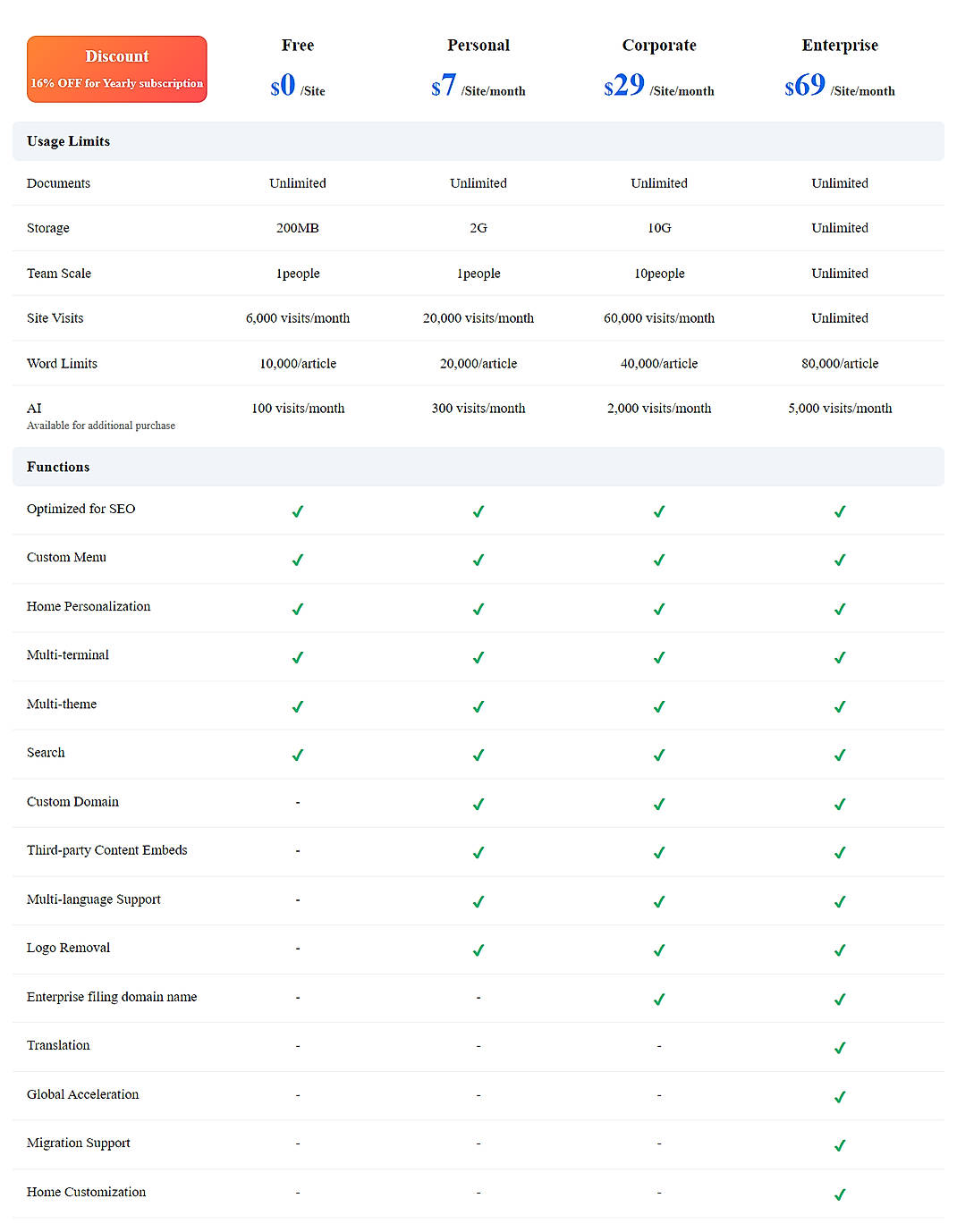This screenshot has height=1232, width=957.
Task: Toggle the Multi-terminal checkmark for Personal plan
Action: click(x=478, y=657)
